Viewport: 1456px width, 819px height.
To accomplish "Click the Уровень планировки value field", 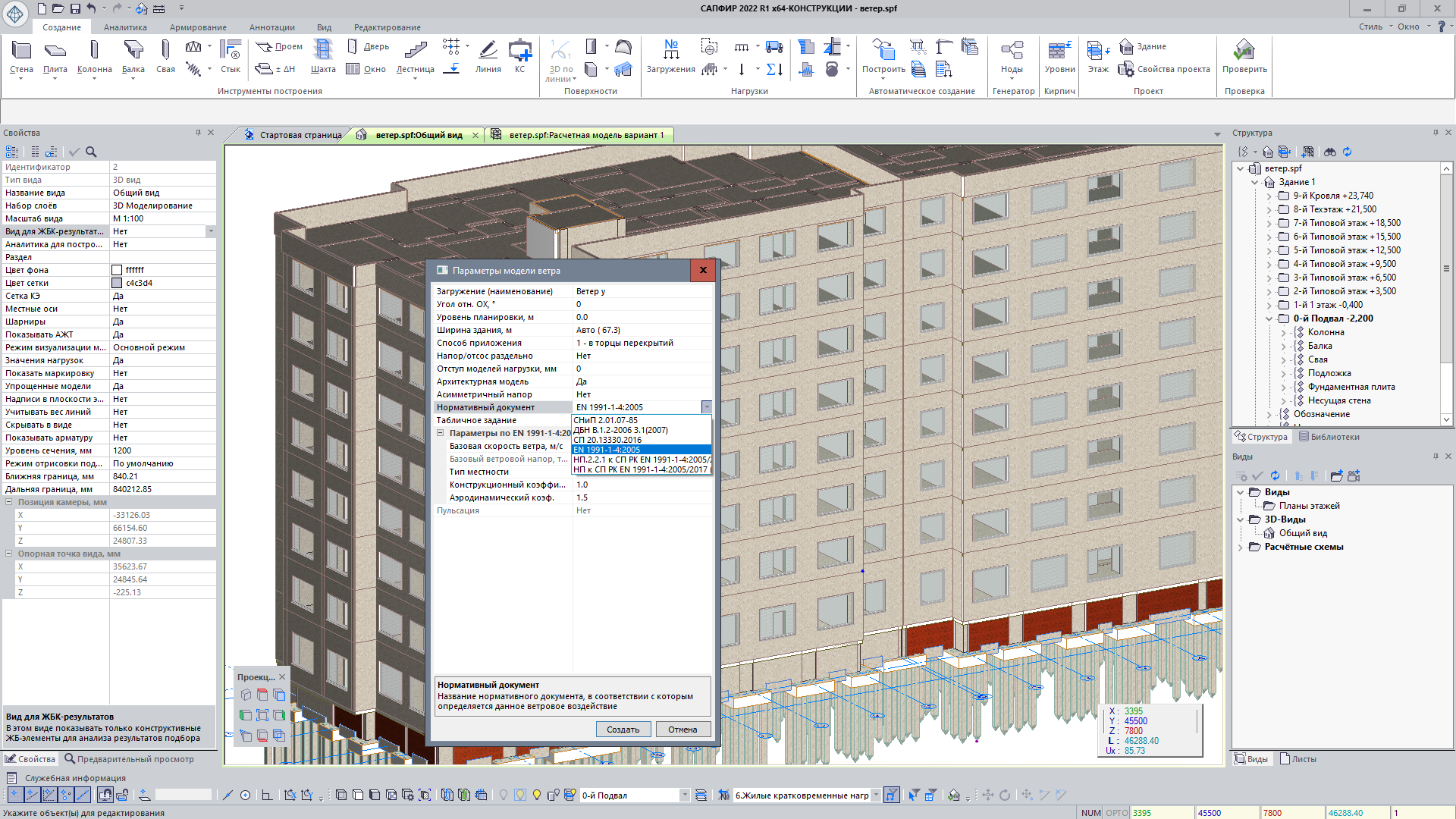I will pyautogui.click(x=641, y=317).
